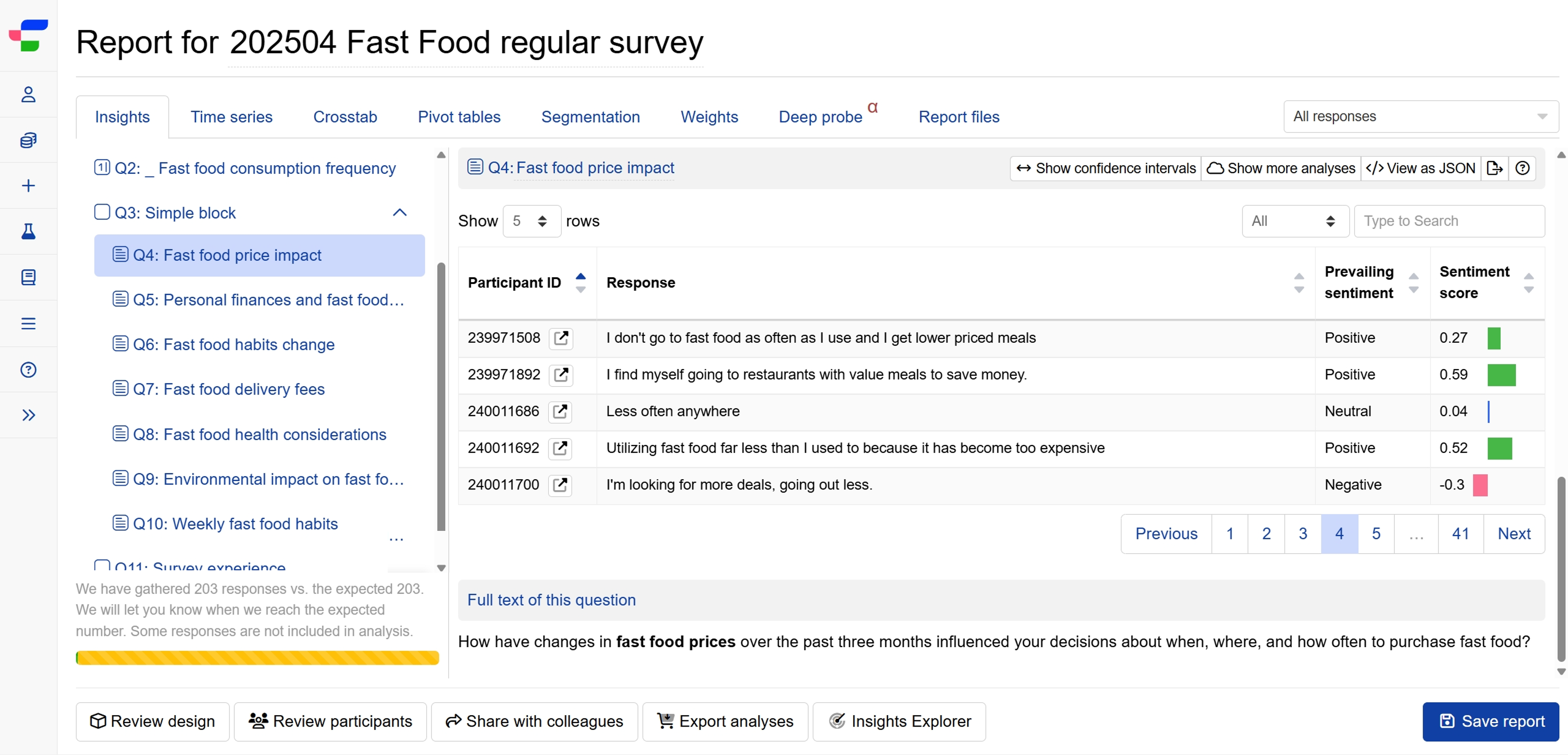This screenshot has height=755, width=1568.
Task: Open the rows-per-page dropdown showing 5
Action: tap(531, 221)
